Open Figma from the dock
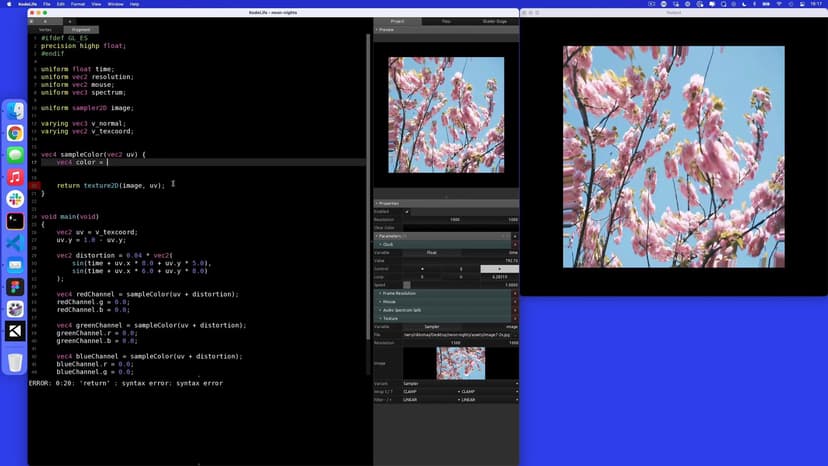 click(15, 287)
